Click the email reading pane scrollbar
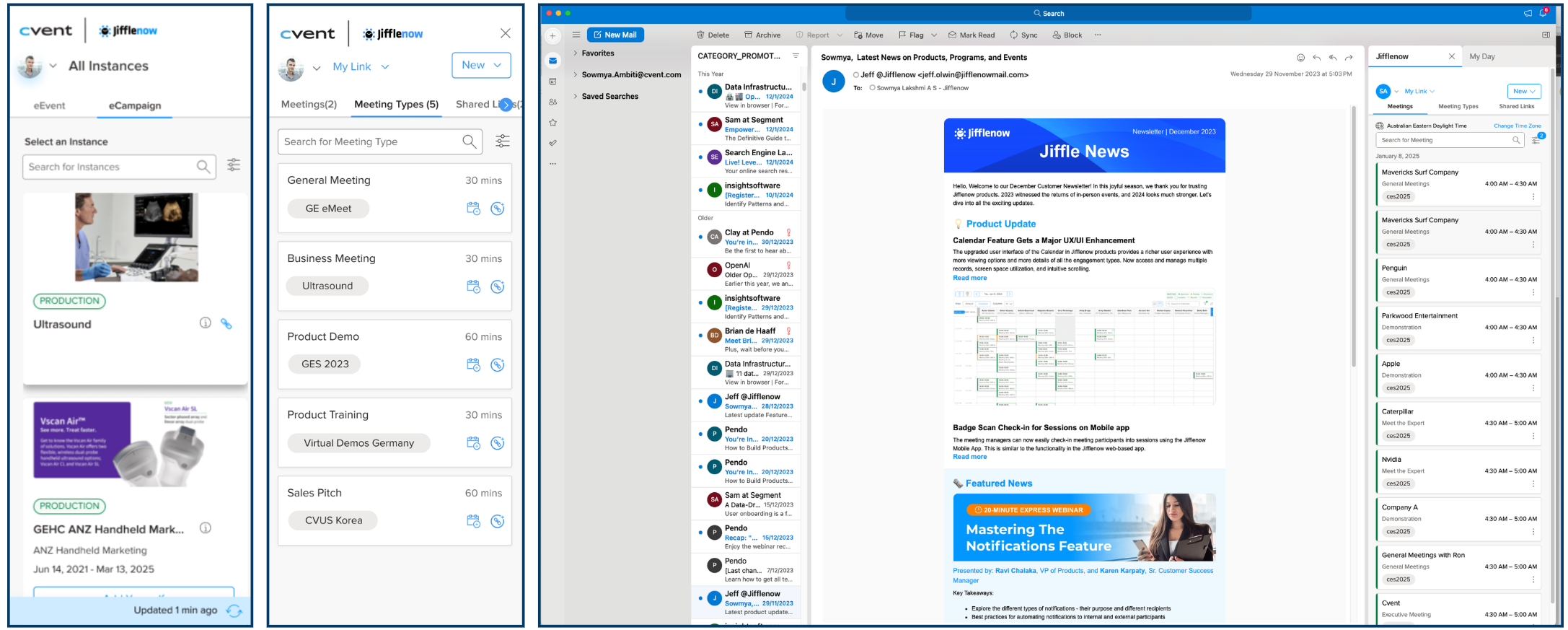Image resolution: width=1568 pixels, height=630 pixels. [x=1354, y=237]
